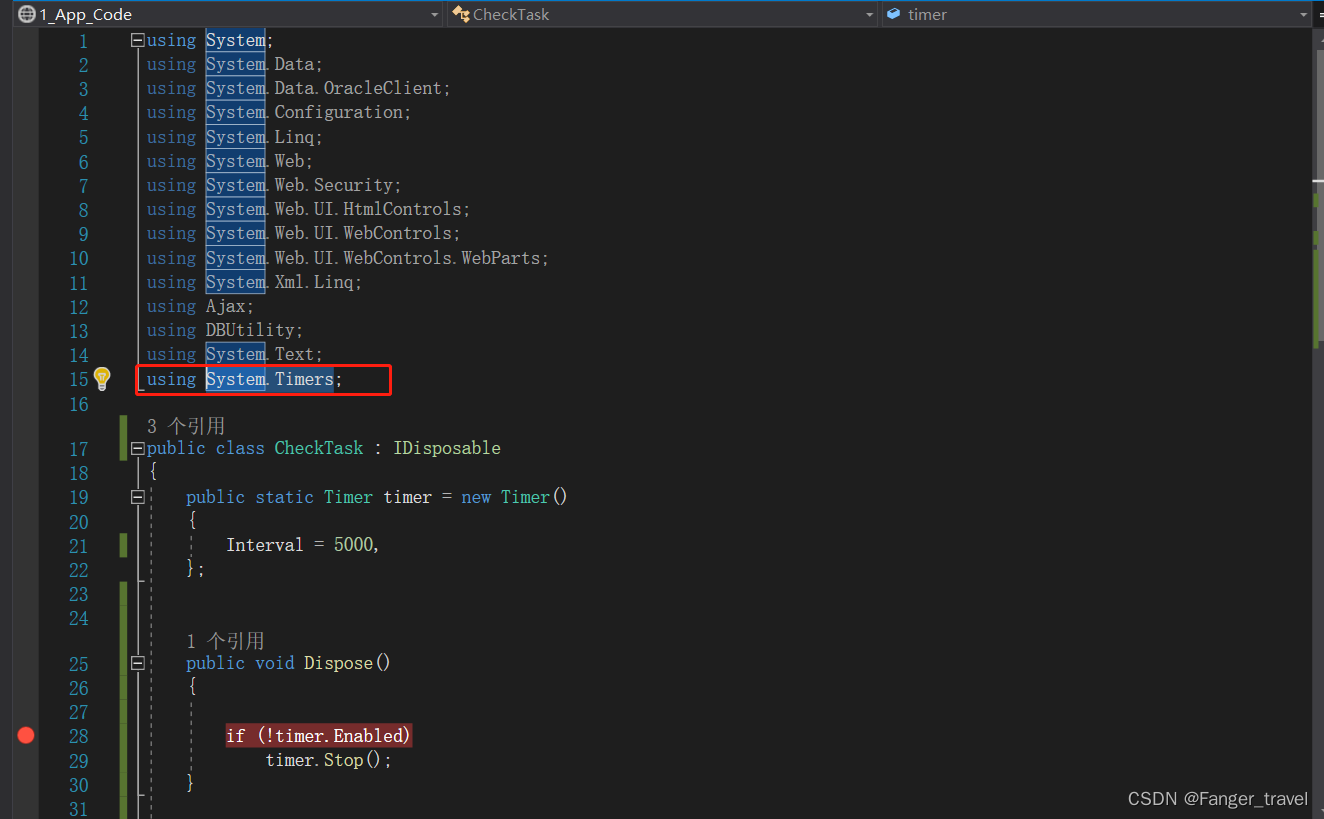Open the CheckTask dropdown in the navigation bar
1324x819 pixels.
pos(869,14)
